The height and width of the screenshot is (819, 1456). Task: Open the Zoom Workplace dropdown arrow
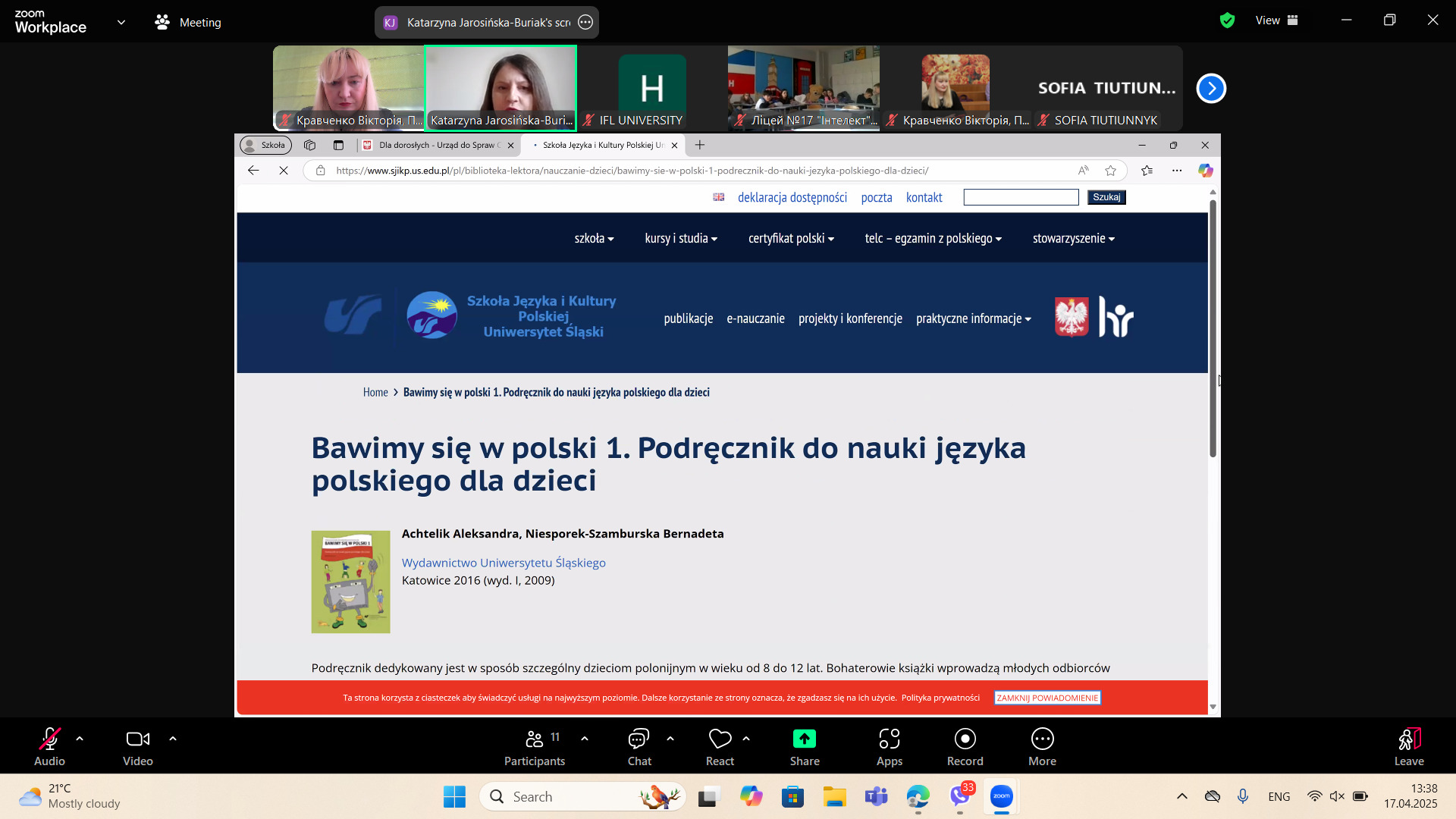121,22
